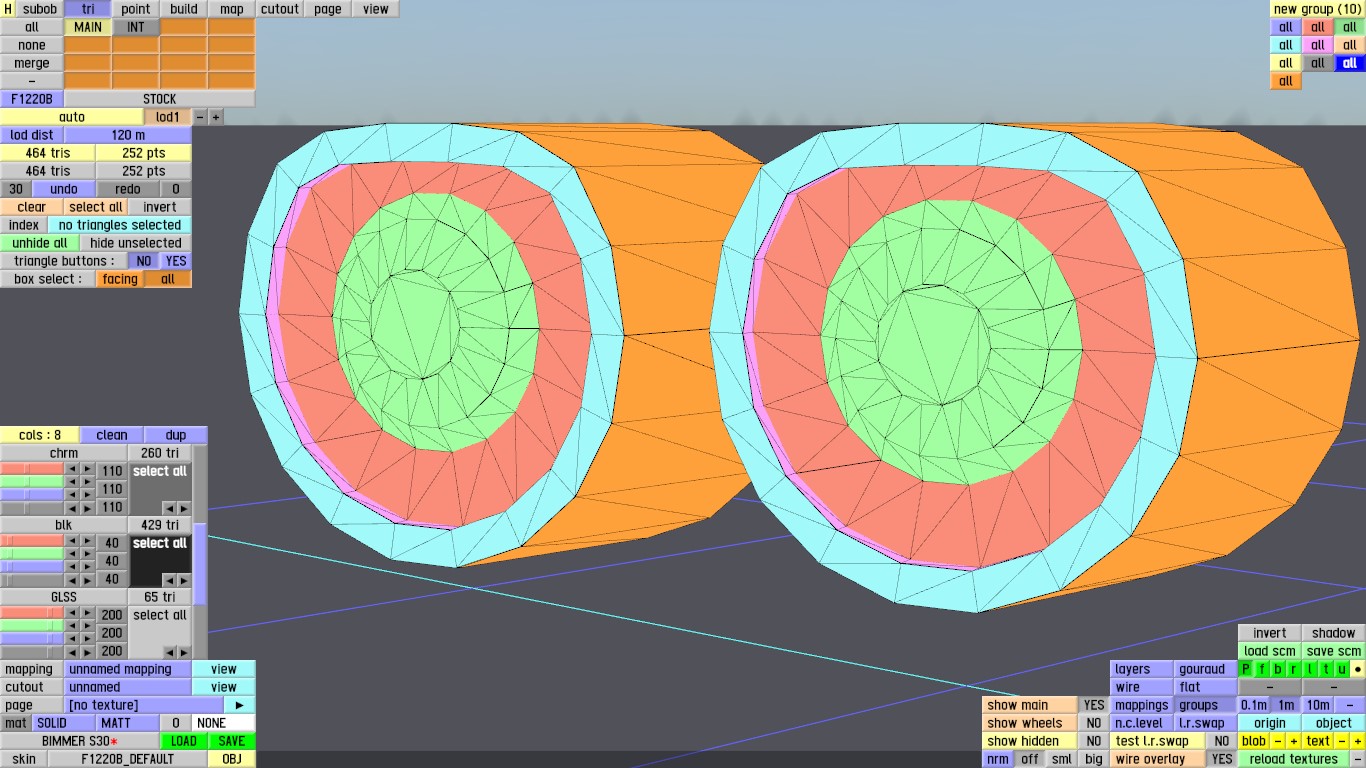Click left arrow next to blk red slider
The height and width of the screenshot is (768, 1366).
(72, 541)
